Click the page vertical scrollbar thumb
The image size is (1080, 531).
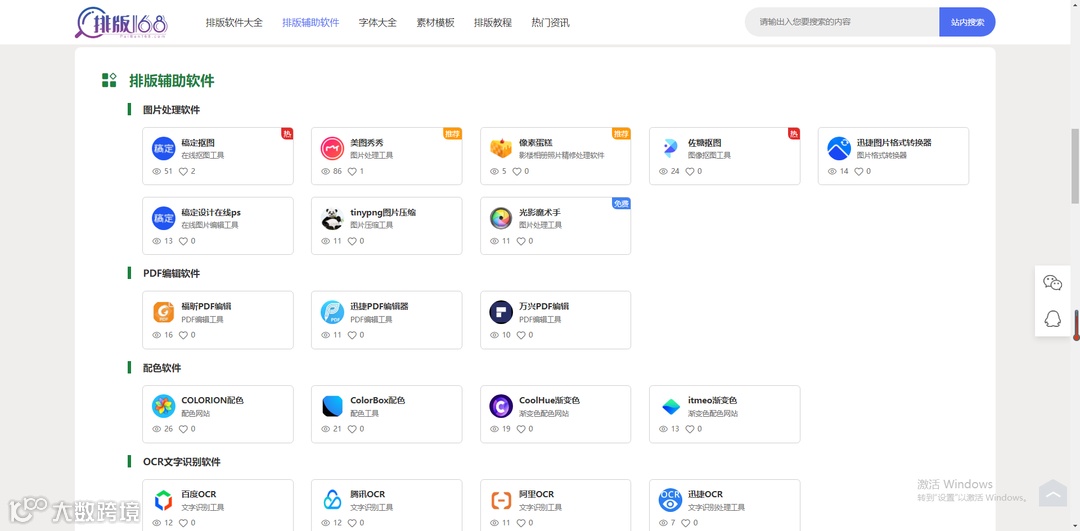click(1075, 166)
